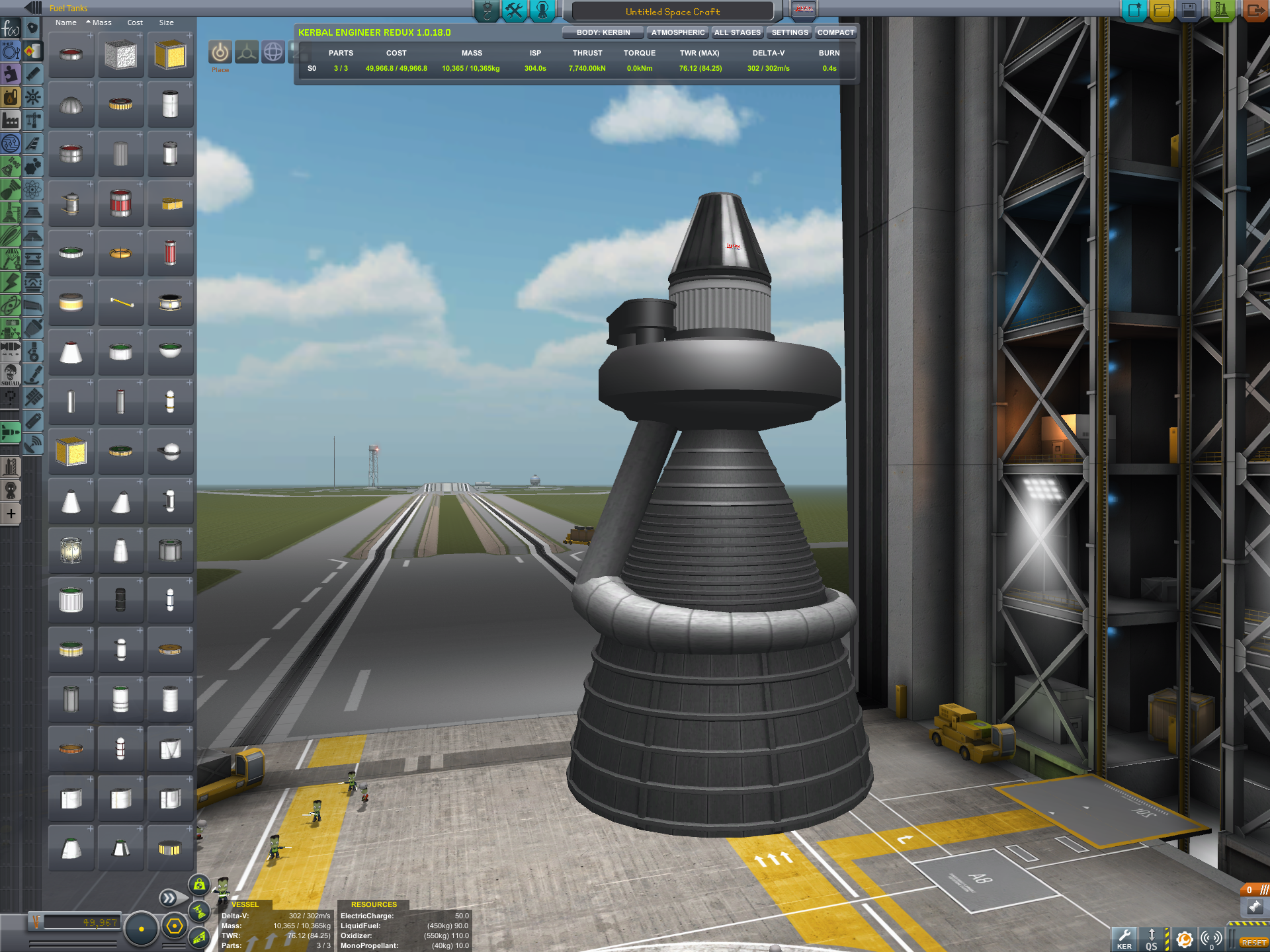1270x952 pixels.
Task: Click the RESET staging button
Action: tap(1253, 943)
